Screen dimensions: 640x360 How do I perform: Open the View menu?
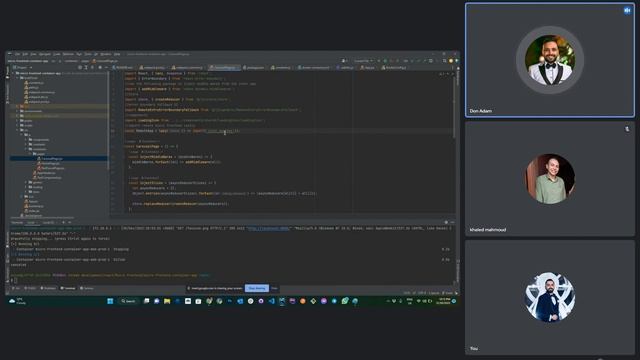pyautogui.click(x=33, y=54)
